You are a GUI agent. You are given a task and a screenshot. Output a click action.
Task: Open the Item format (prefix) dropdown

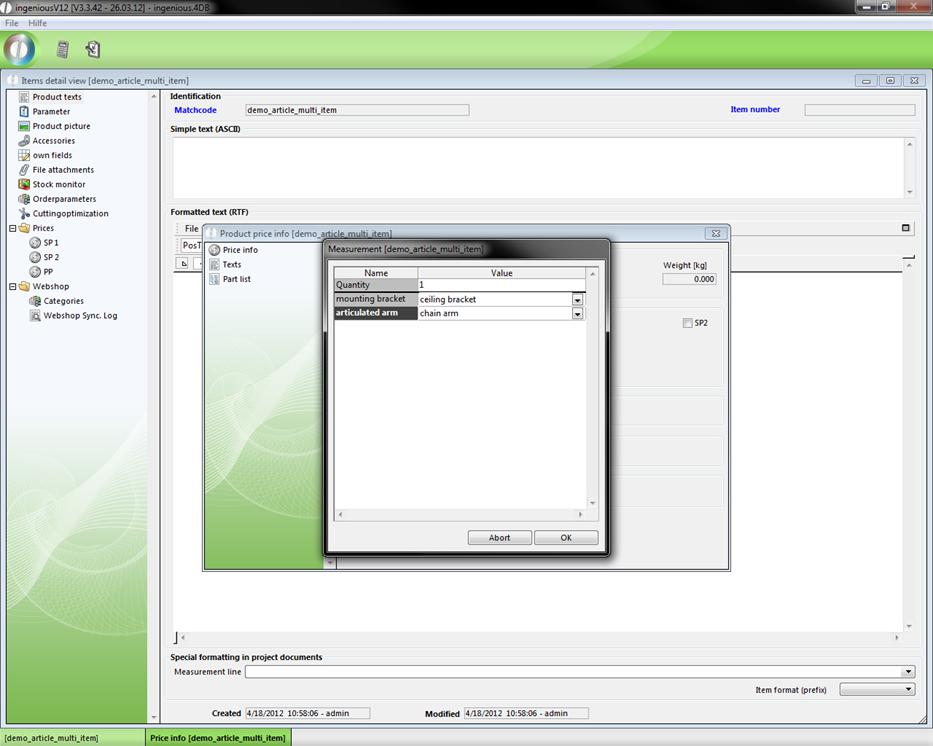(908, 689)
